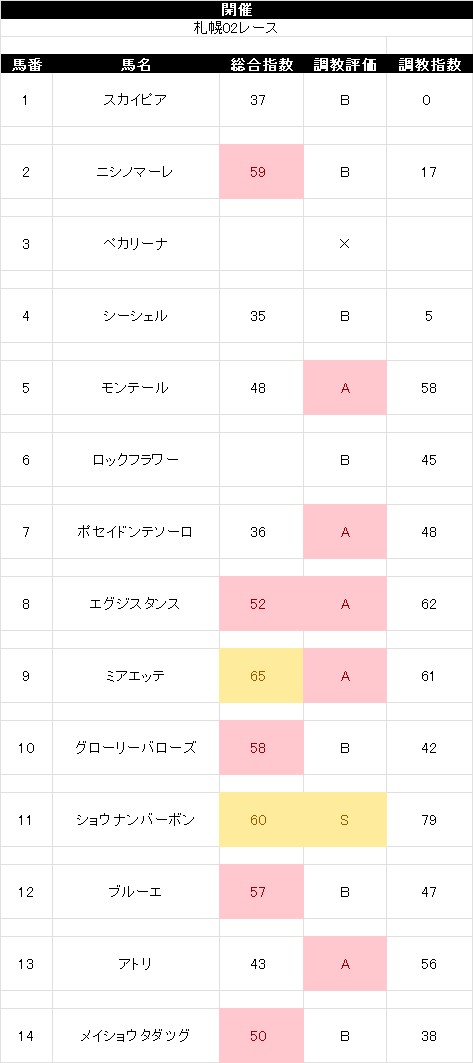
Task: Click the yellow cell showing 65
Action: click(262, 676)
